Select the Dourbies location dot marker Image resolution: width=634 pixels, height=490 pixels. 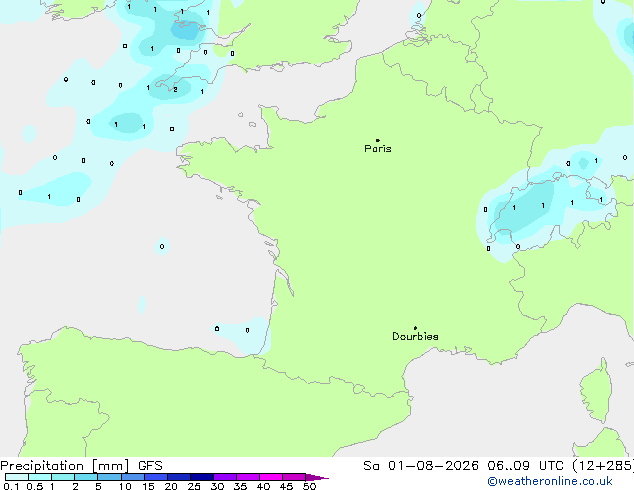[415, 328]
